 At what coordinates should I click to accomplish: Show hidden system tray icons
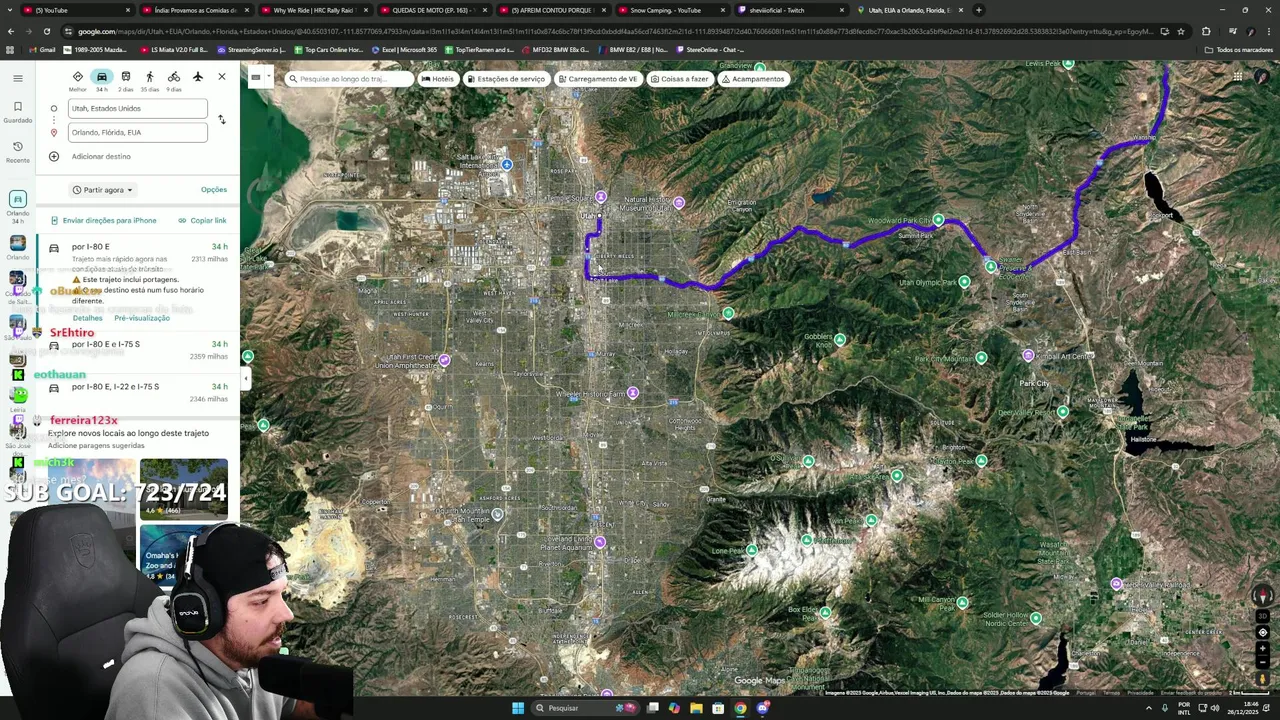point(1150,708)
